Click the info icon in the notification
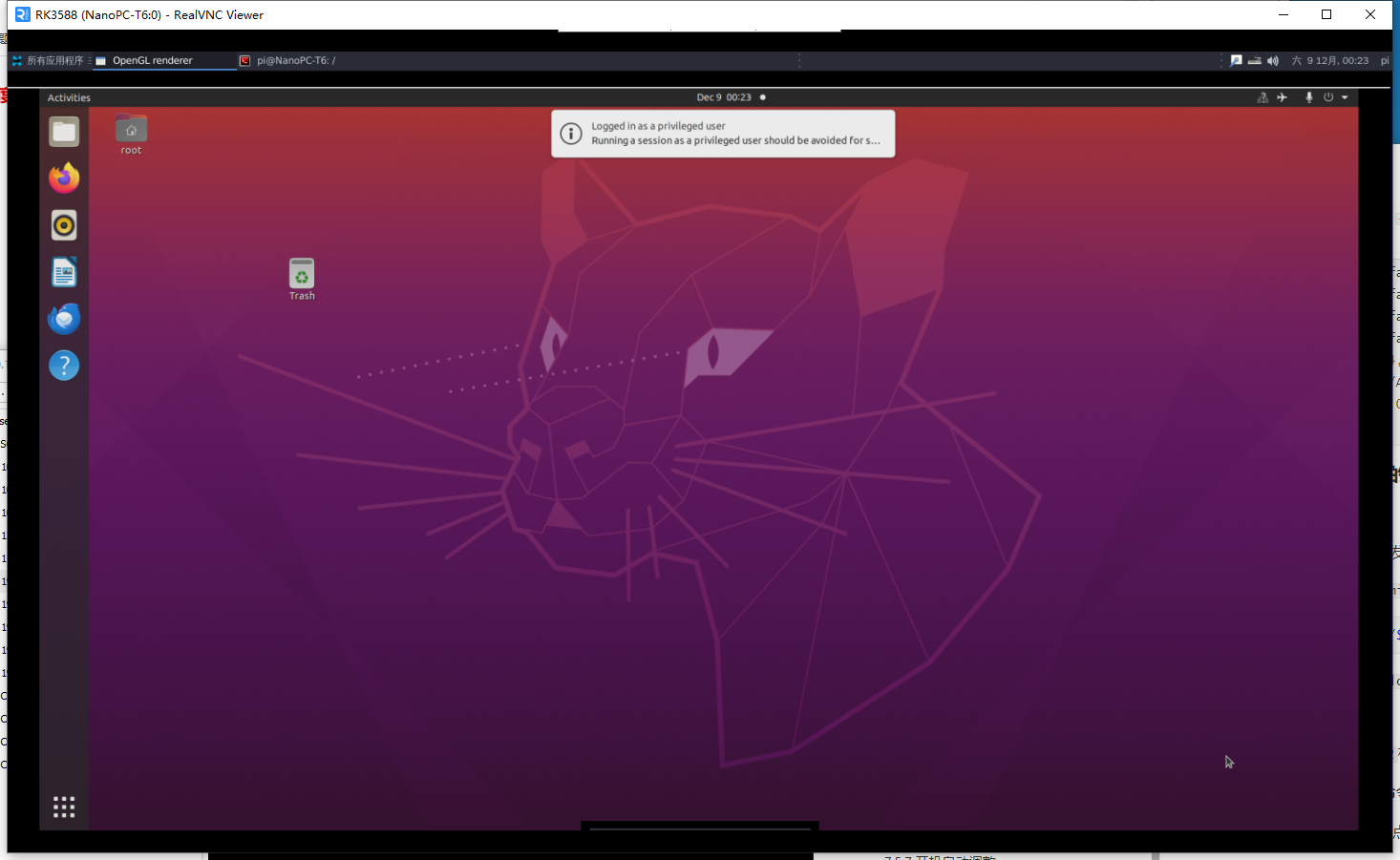The image size is (1400, 860). coord(571,134)
